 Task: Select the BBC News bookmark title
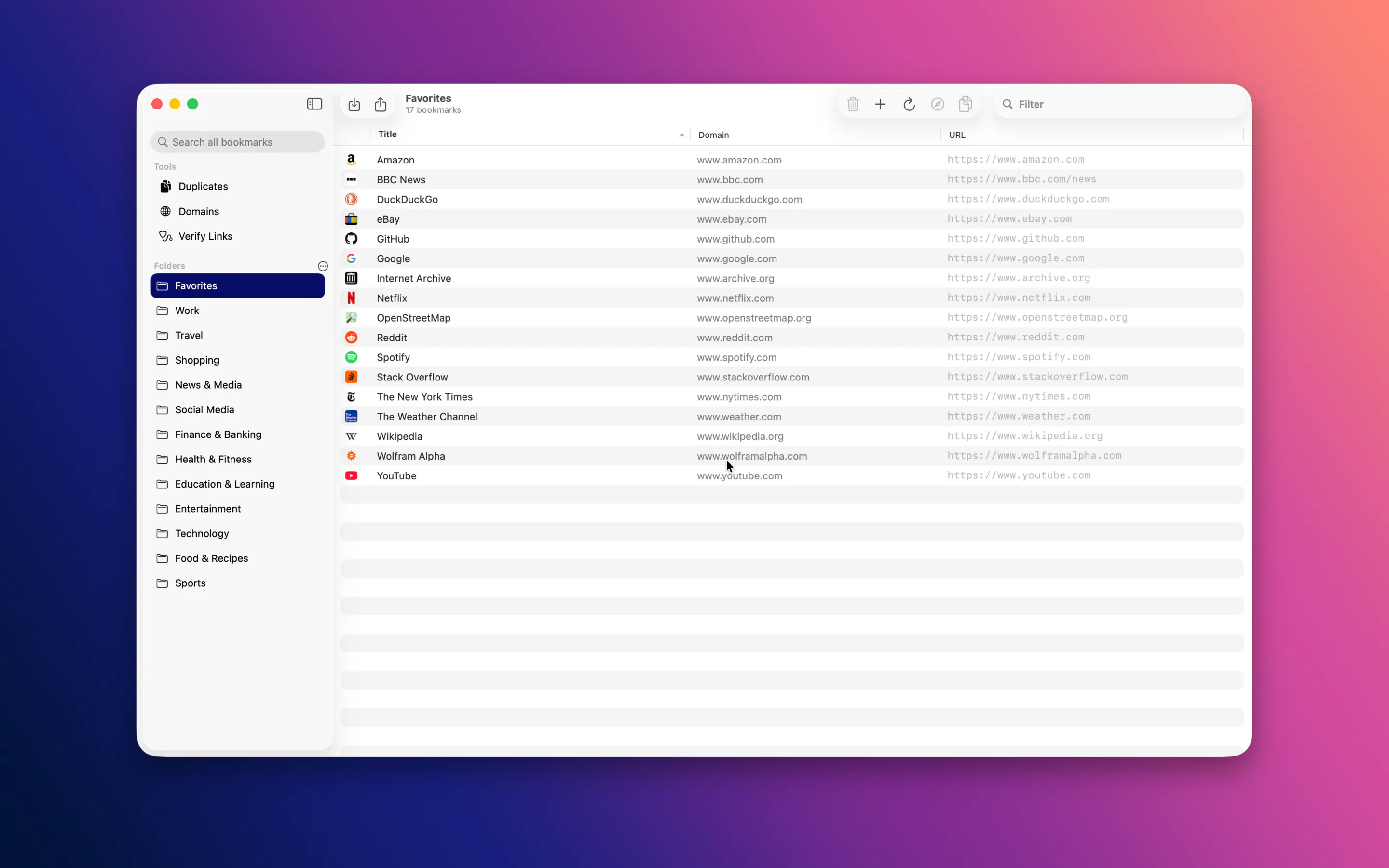pyautogui.click(x=401, y=180)
